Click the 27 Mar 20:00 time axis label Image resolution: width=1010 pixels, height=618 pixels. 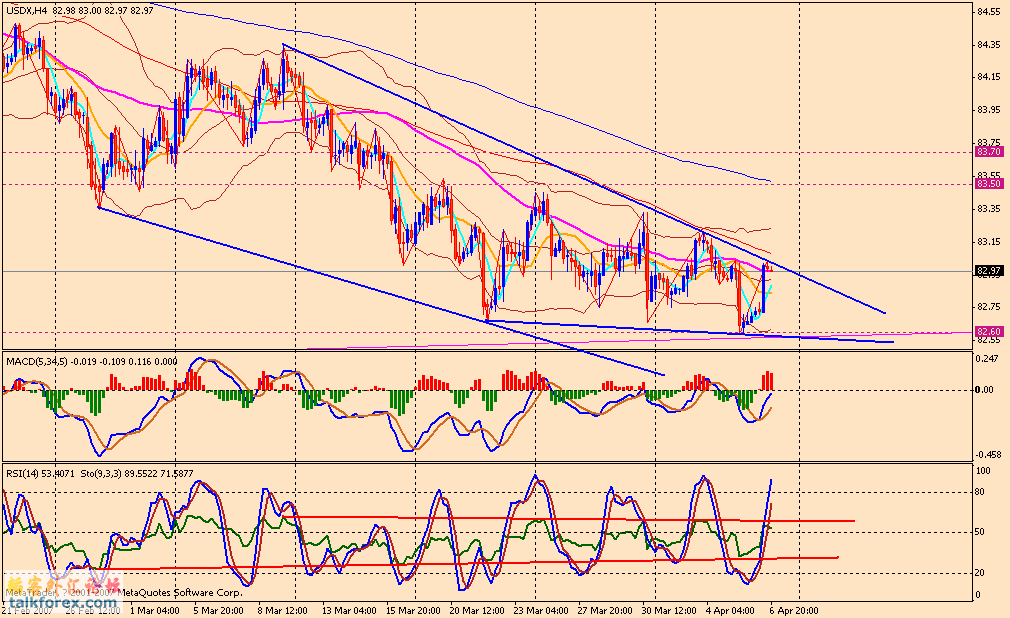point(605,610)
